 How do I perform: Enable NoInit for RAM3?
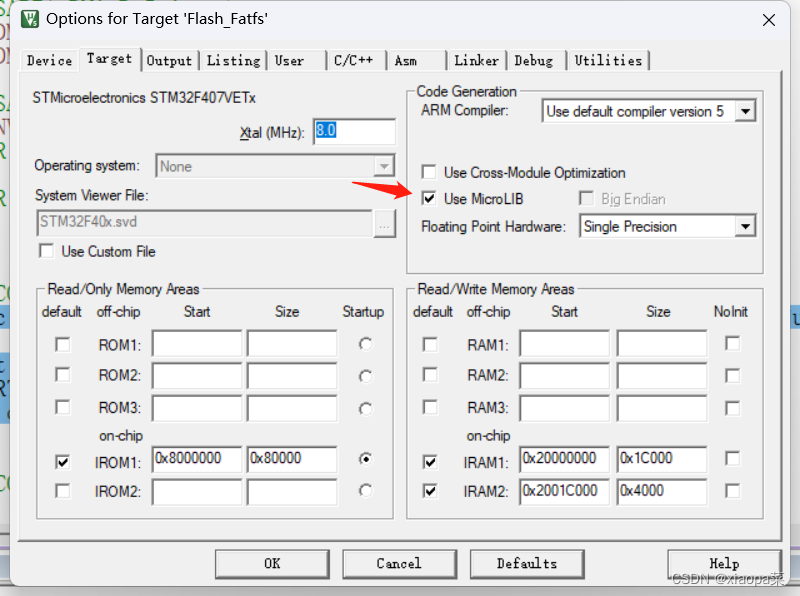[x=732, y=408]
